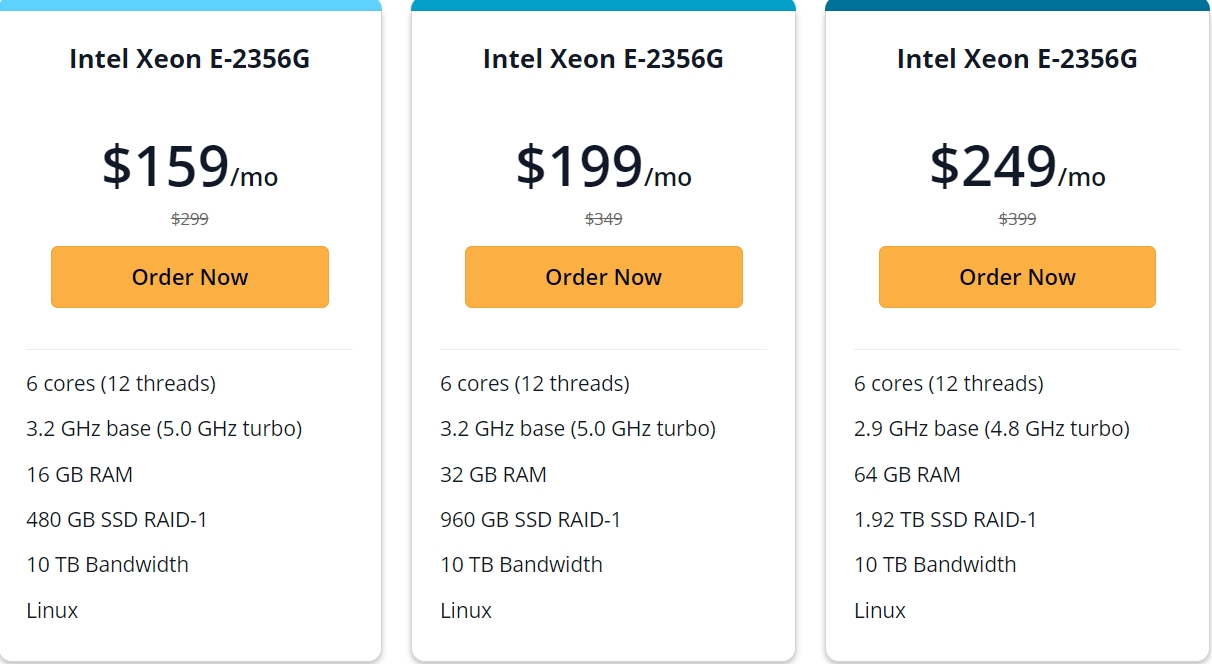Click the crossed-out $299 original price
Viewport: 1212px width, 664px height.
point(190,219)
